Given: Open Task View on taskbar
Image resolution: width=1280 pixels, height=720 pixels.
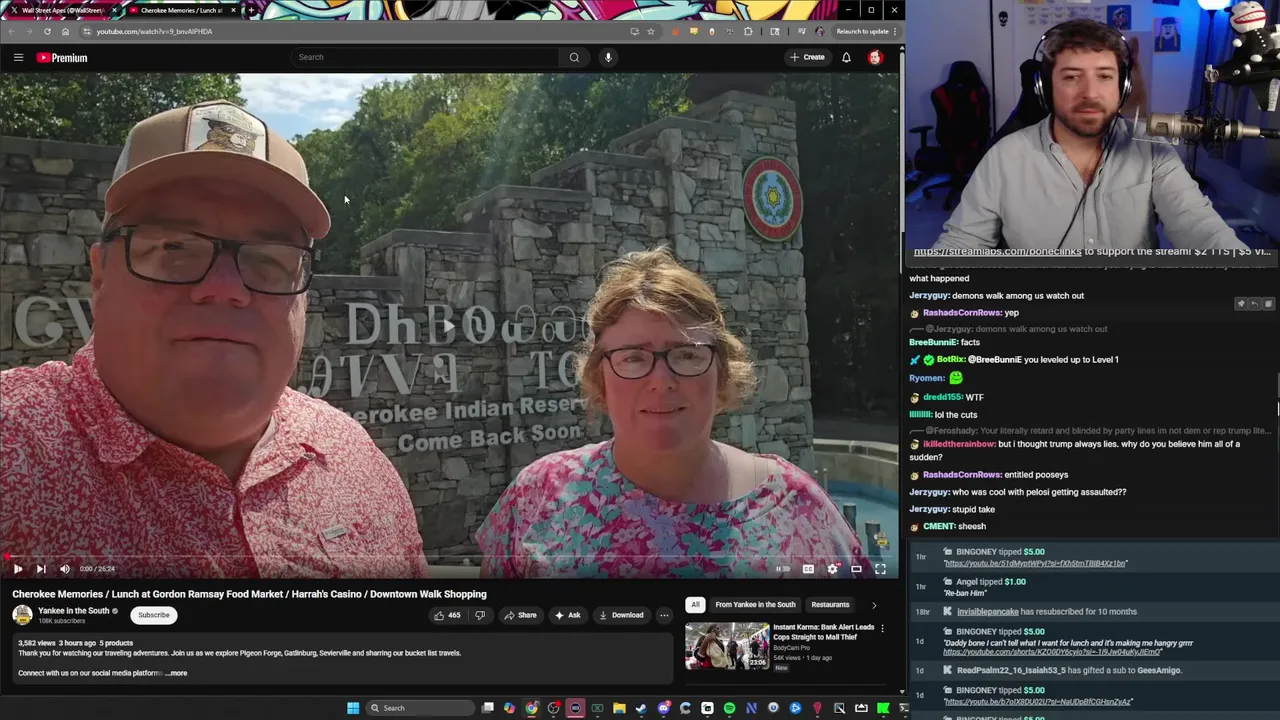Looking at the screenshot, I should click(487, 708).
